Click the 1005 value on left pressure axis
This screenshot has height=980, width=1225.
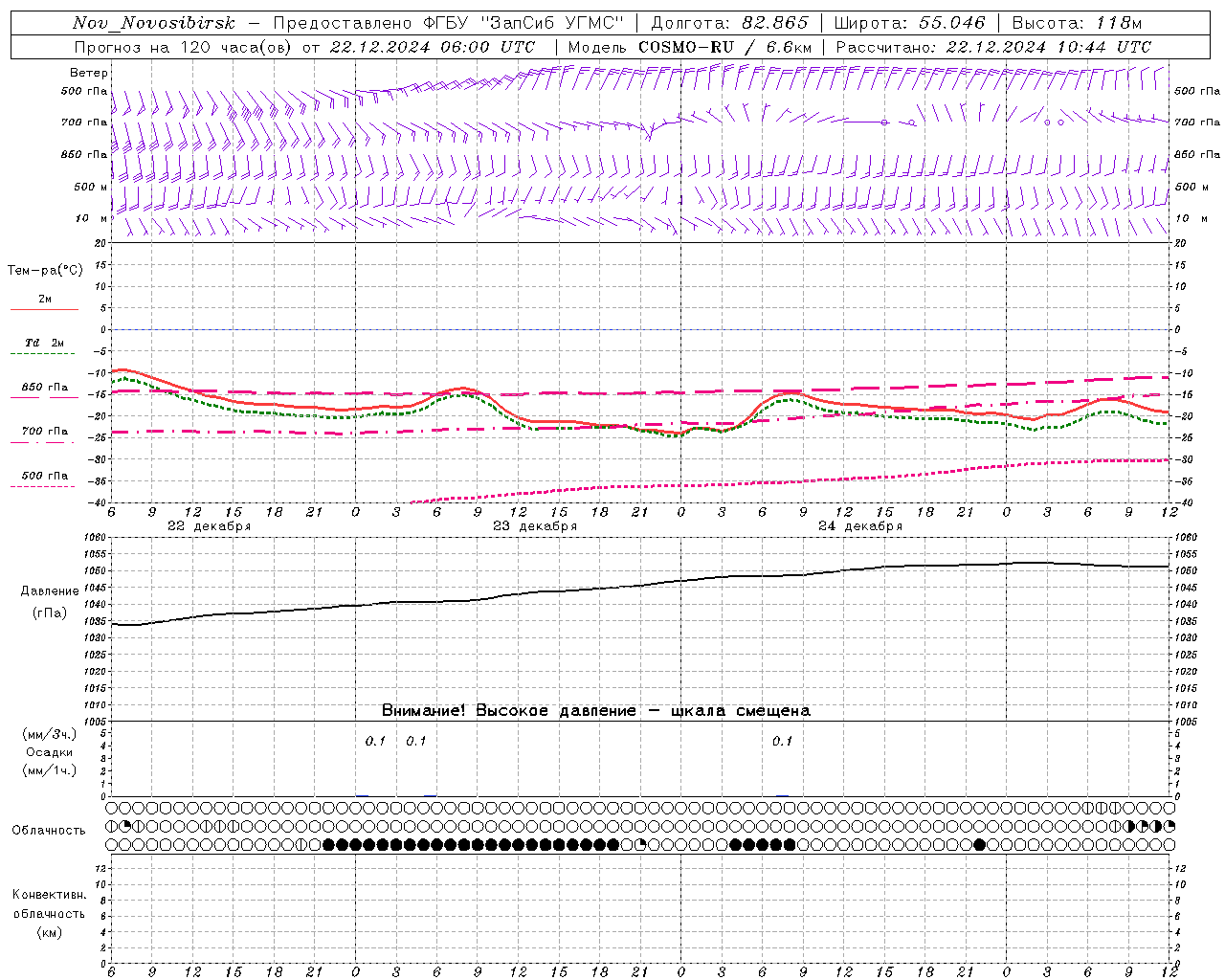coord(96,722)
